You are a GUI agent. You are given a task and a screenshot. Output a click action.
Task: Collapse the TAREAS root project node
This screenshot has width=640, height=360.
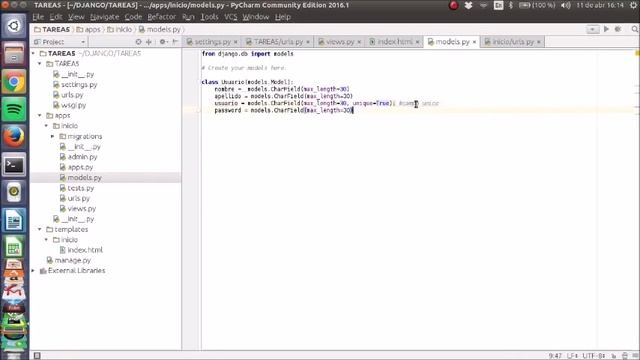pos(33,53)
